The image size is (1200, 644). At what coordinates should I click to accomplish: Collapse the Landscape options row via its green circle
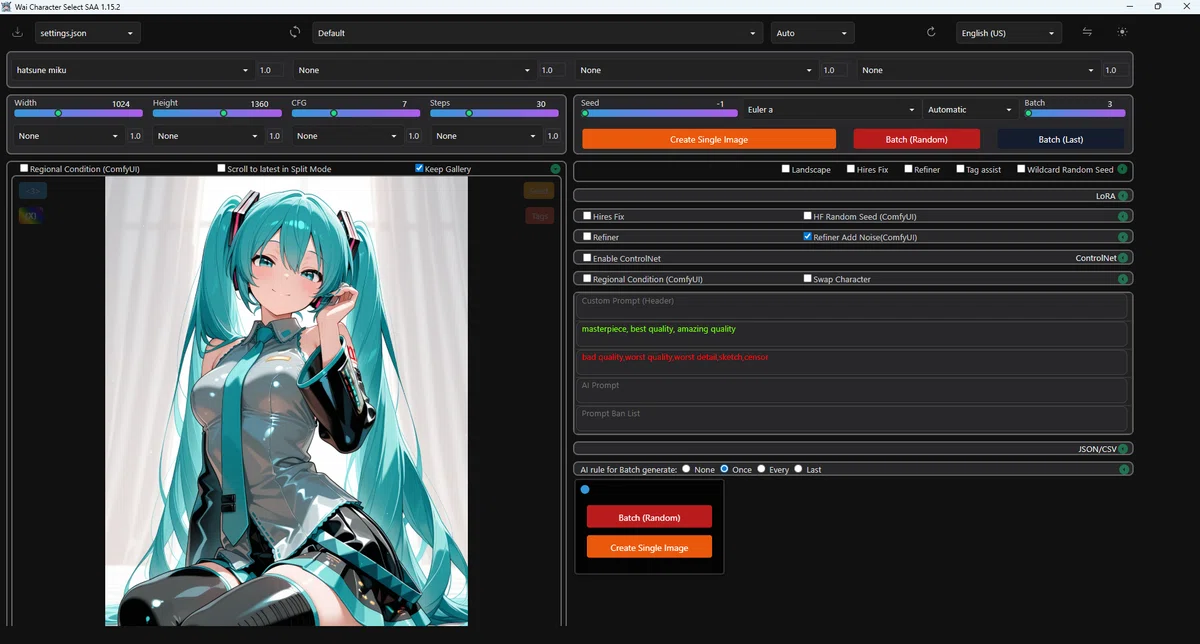[1123, 169]
